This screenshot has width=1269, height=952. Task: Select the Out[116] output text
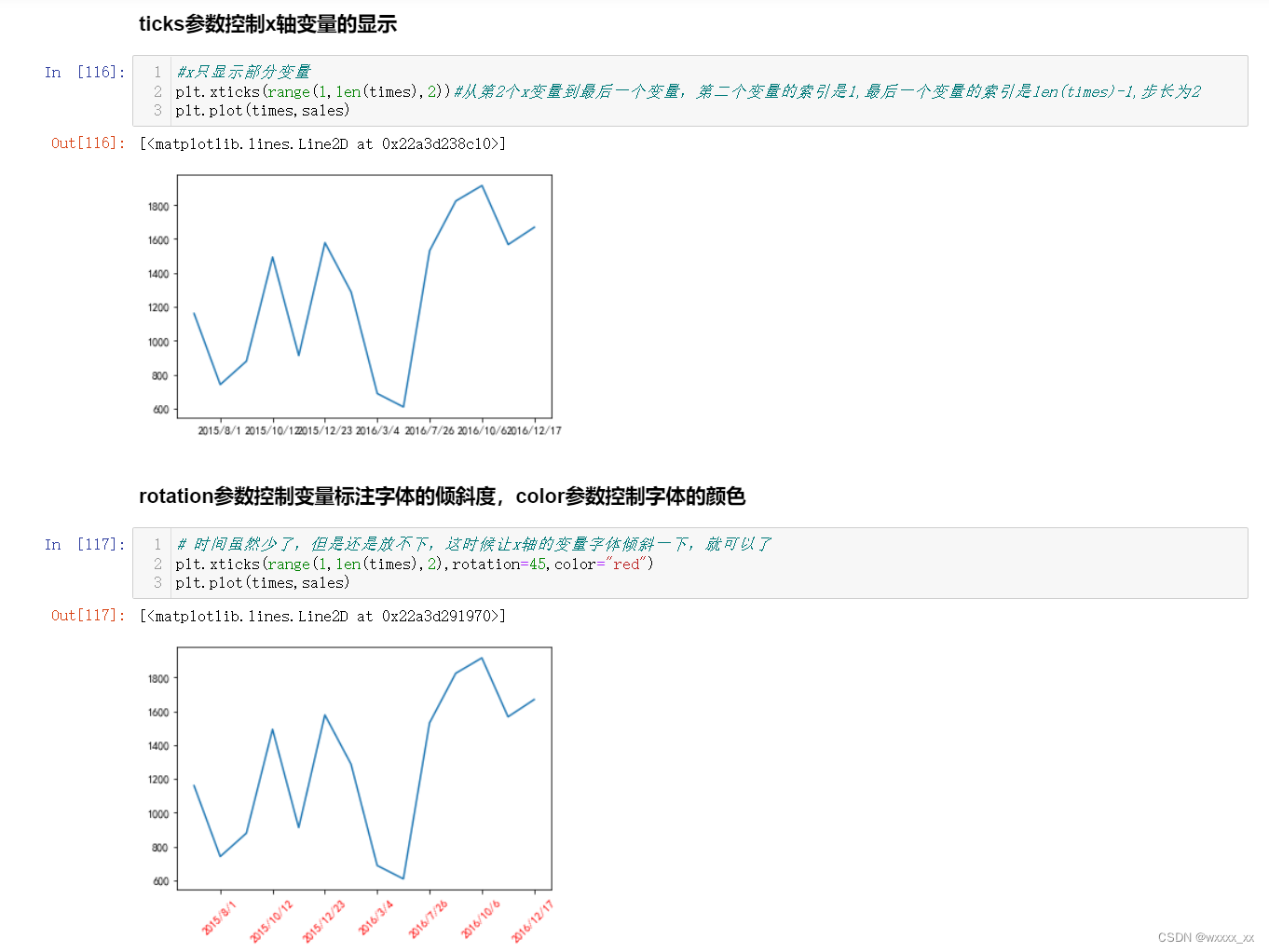coord(321,143)
